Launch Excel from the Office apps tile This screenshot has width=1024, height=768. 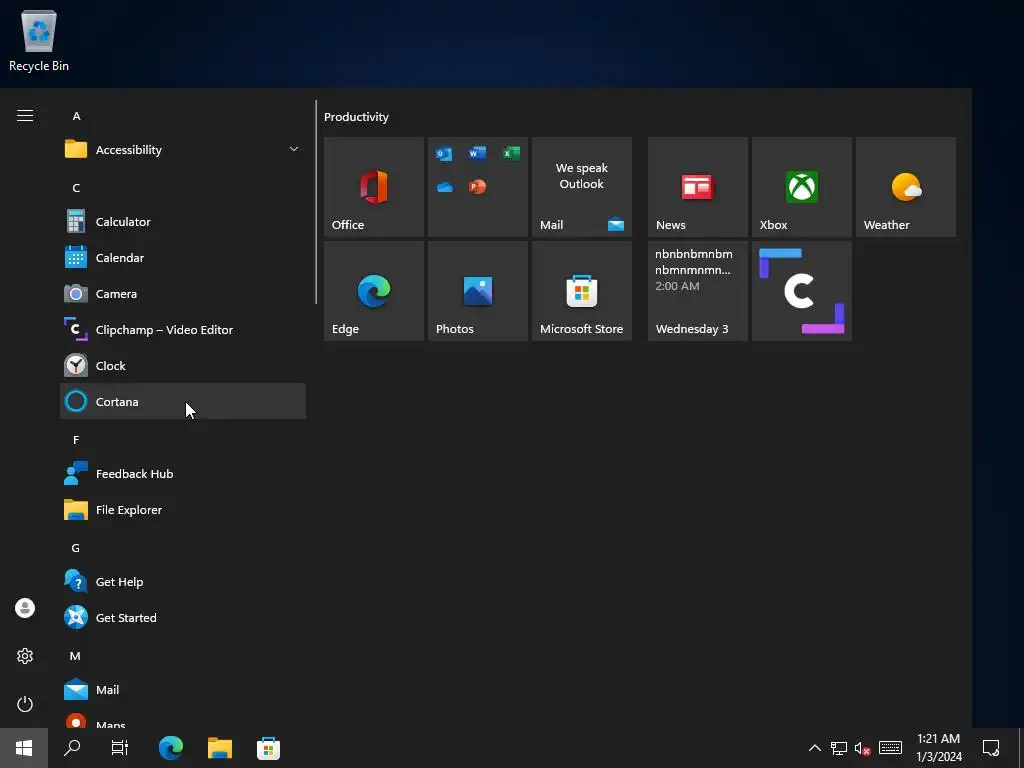click(511, 153)
